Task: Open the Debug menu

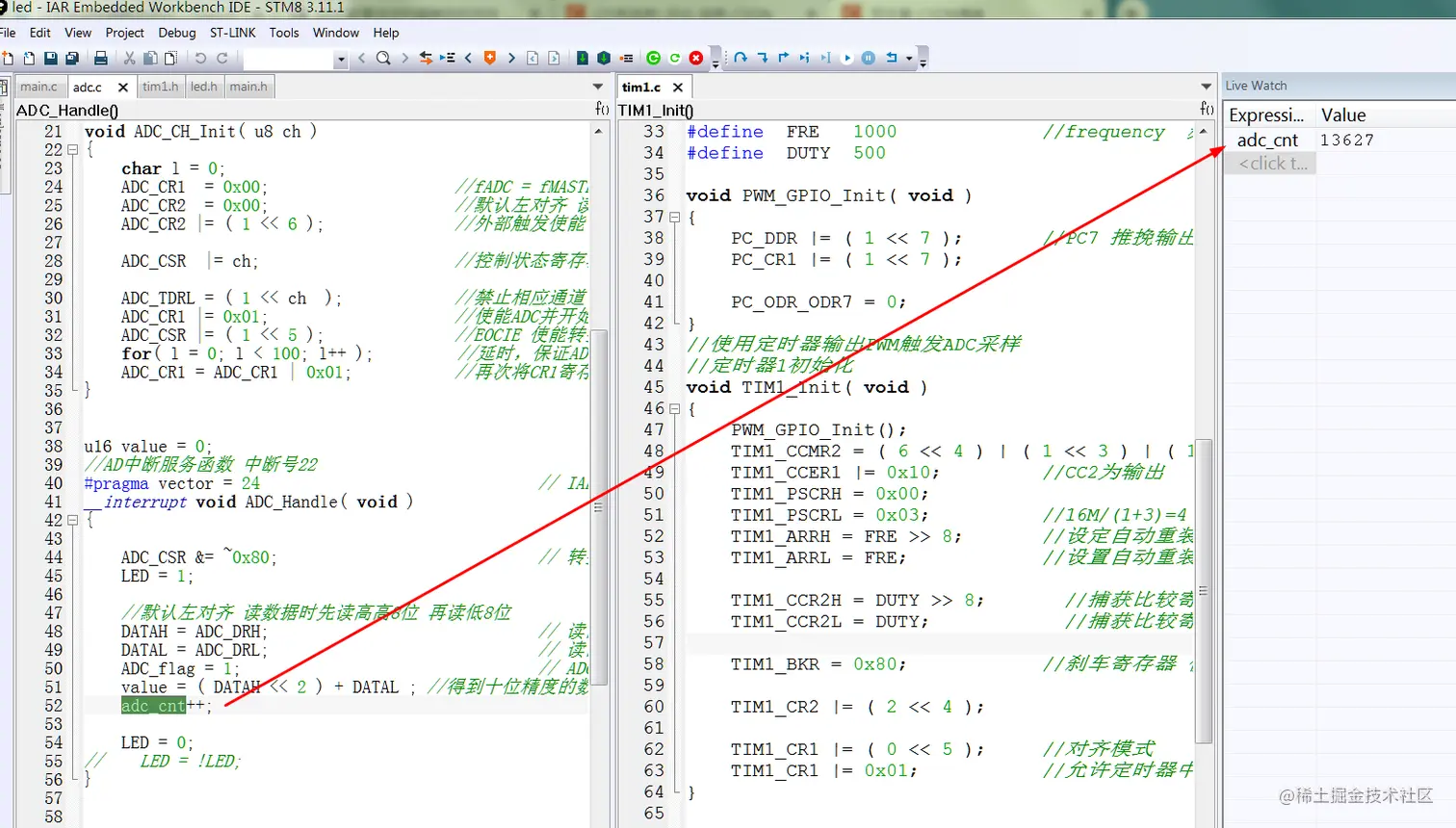Action: tap(177, 32)
